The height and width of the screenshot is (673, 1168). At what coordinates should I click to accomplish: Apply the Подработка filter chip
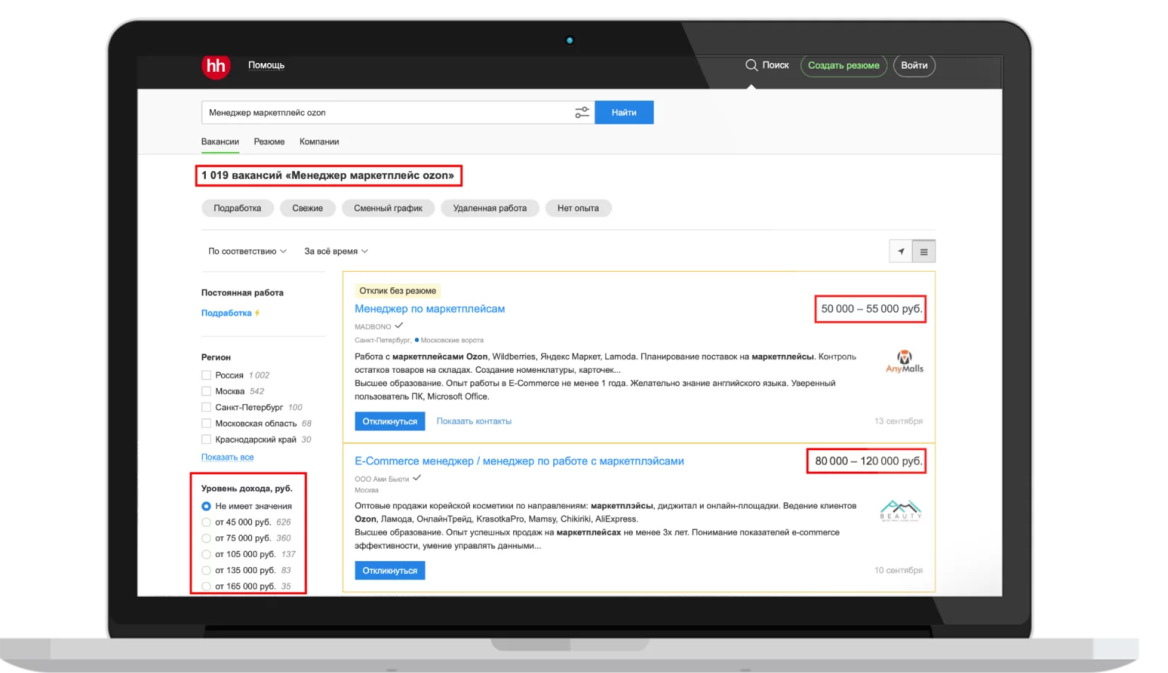[238, 208]
